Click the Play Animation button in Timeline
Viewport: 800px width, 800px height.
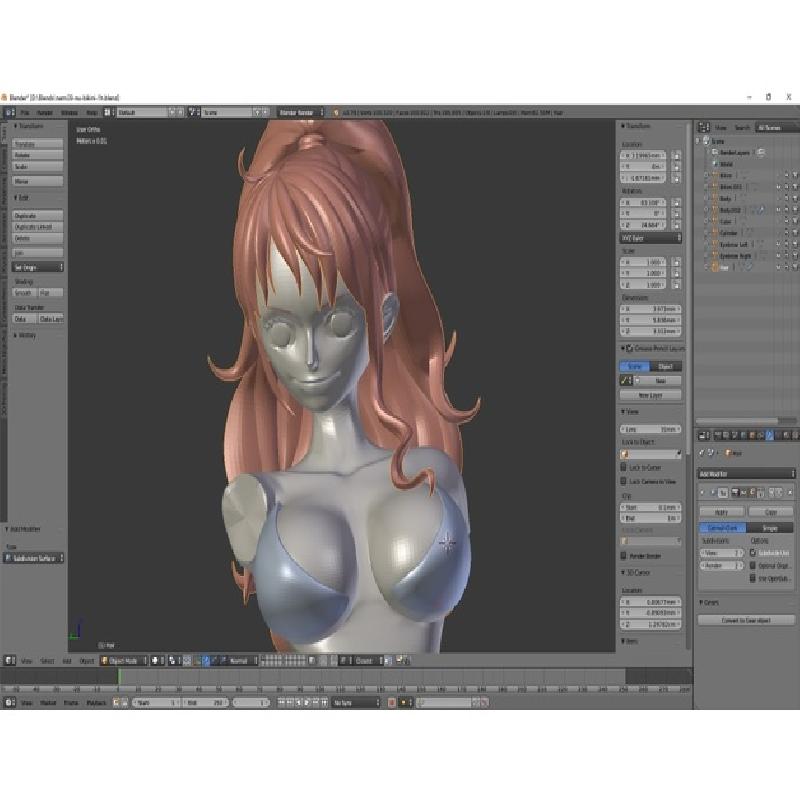[x=307, y=703]
